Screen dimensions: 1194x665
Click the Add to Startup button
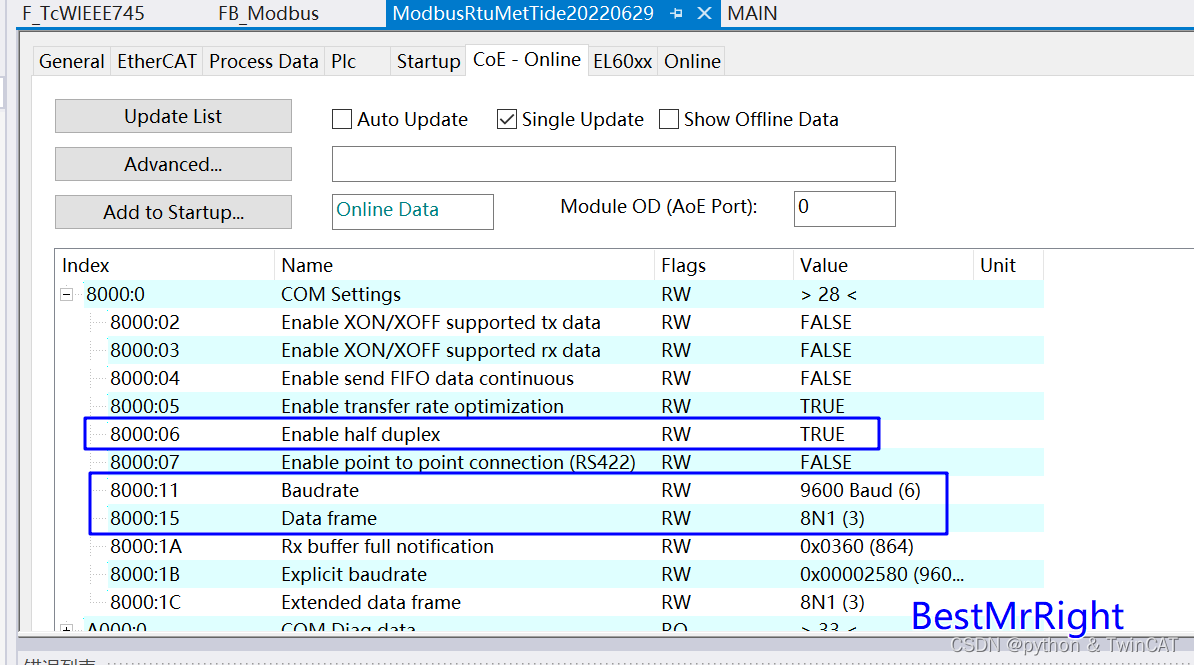172,212
